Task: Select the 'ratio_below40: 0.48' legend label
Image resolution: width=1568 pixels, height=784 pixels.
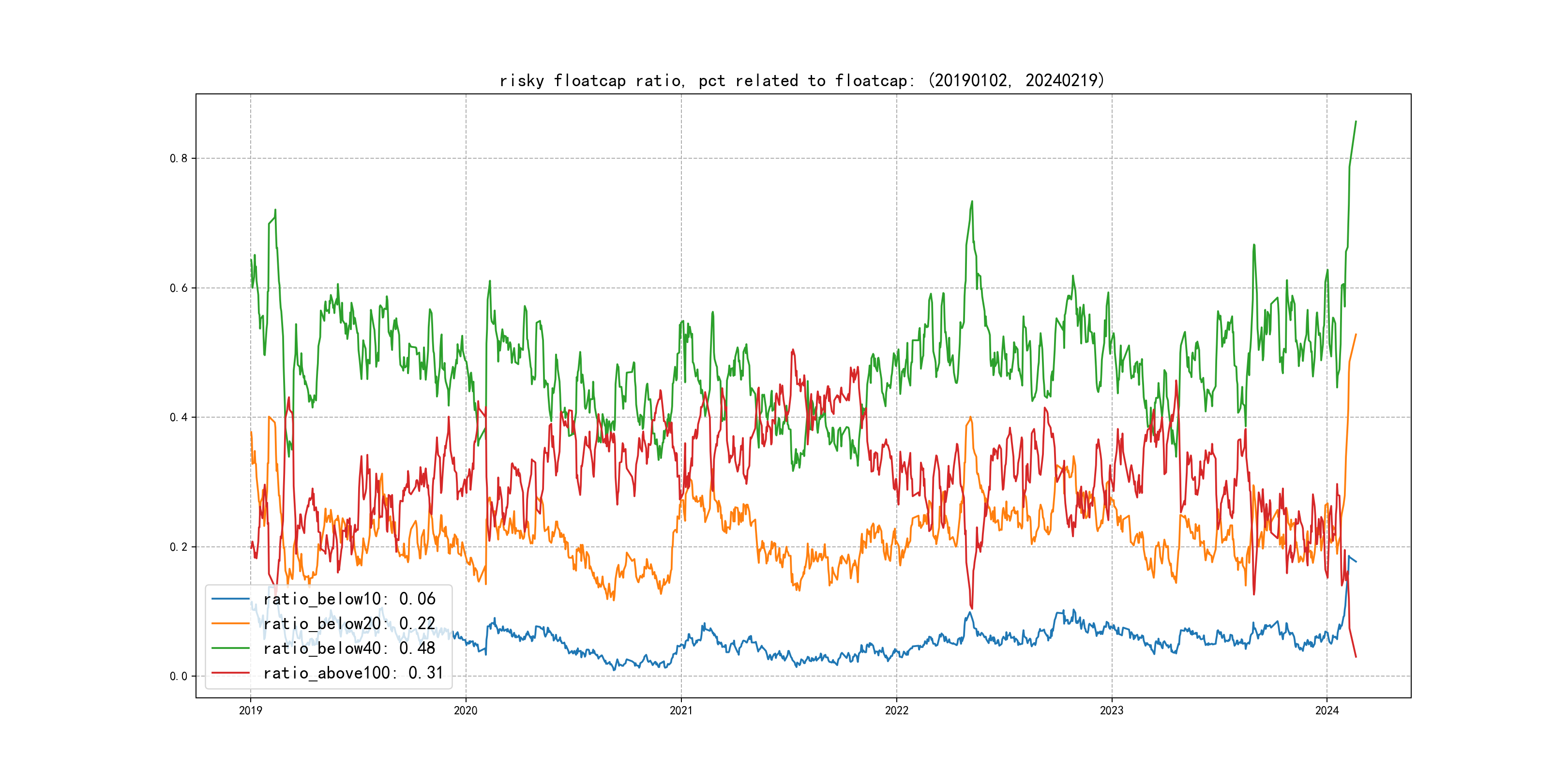Action: coord(349,648)
